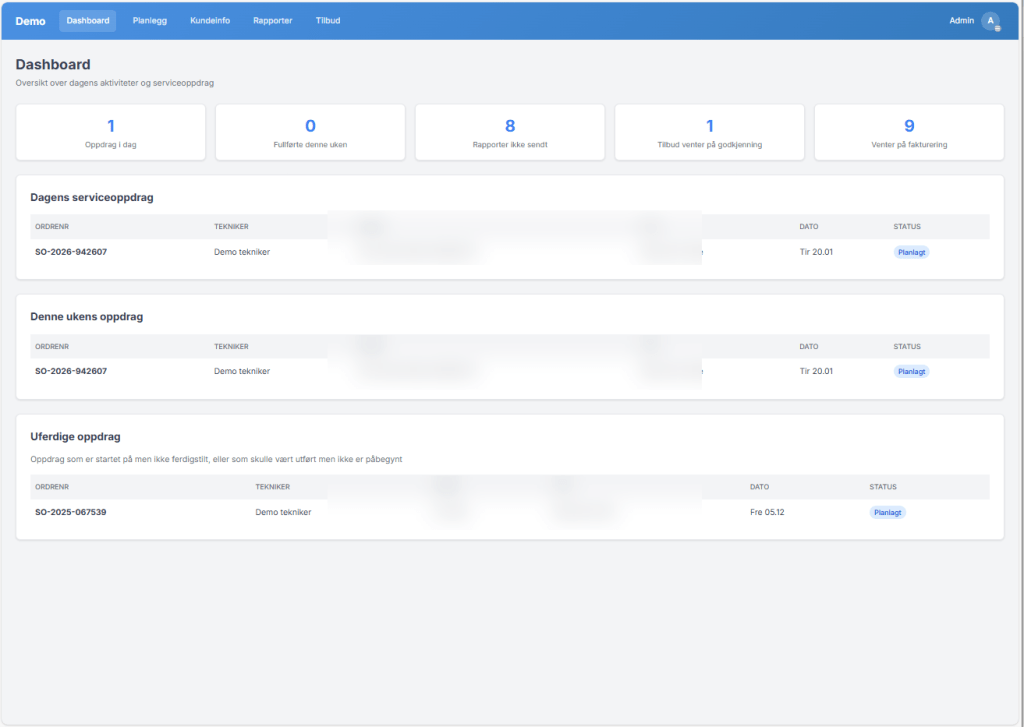Click Planlagt badge in Uferdige oppdrag
The height and width of the screenshot is (727, 1024).
click(x=887, y=512)
